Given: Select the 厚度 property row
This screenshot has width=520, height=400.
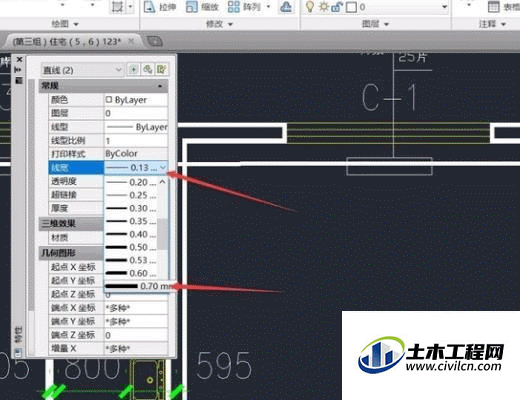Looking at the screenshot, I should coord(76,208).
